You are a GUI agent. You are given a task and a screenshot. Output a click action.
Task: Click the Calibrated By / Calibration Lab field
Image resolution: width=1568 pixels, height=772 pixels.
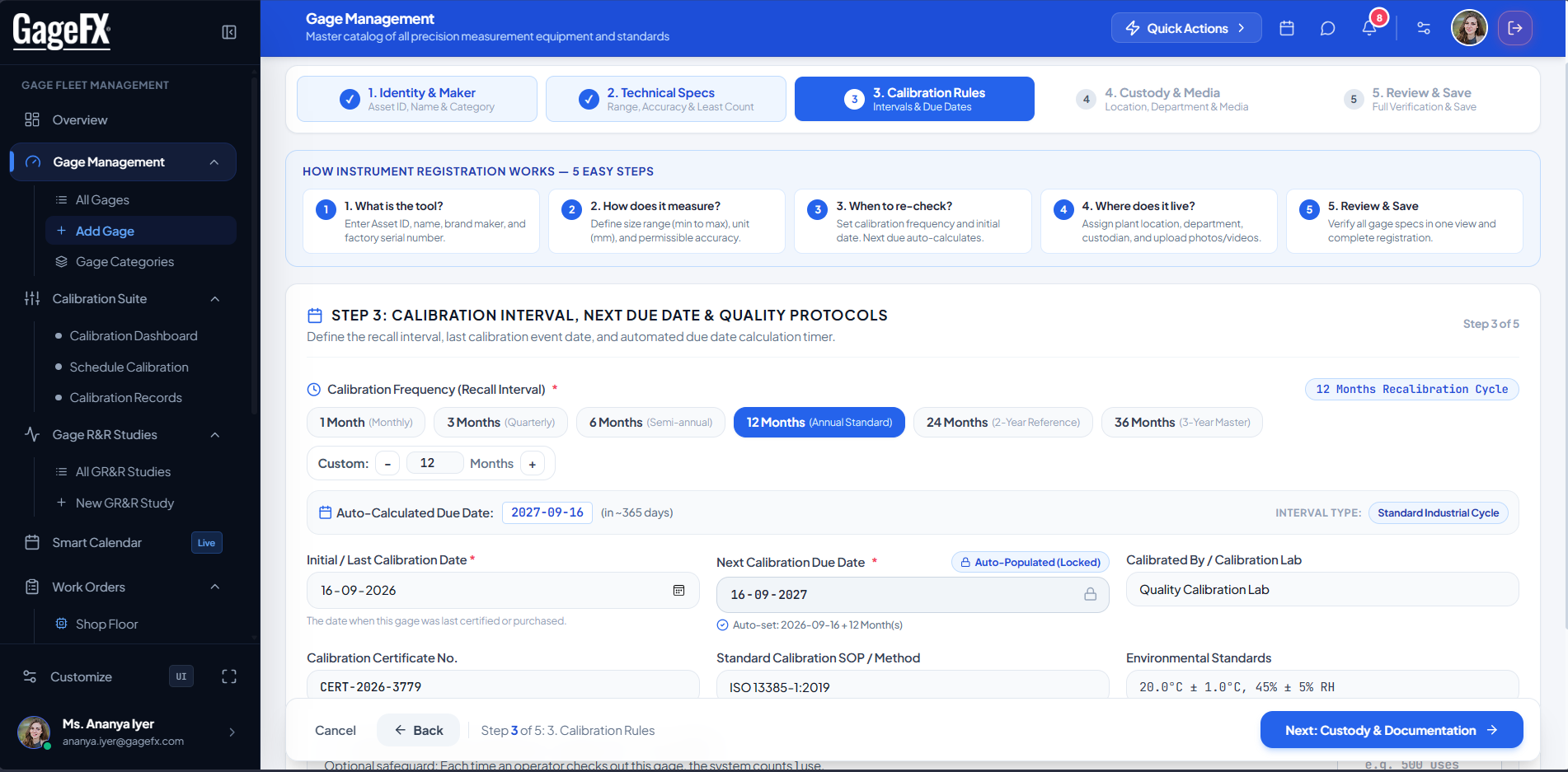1322,589
